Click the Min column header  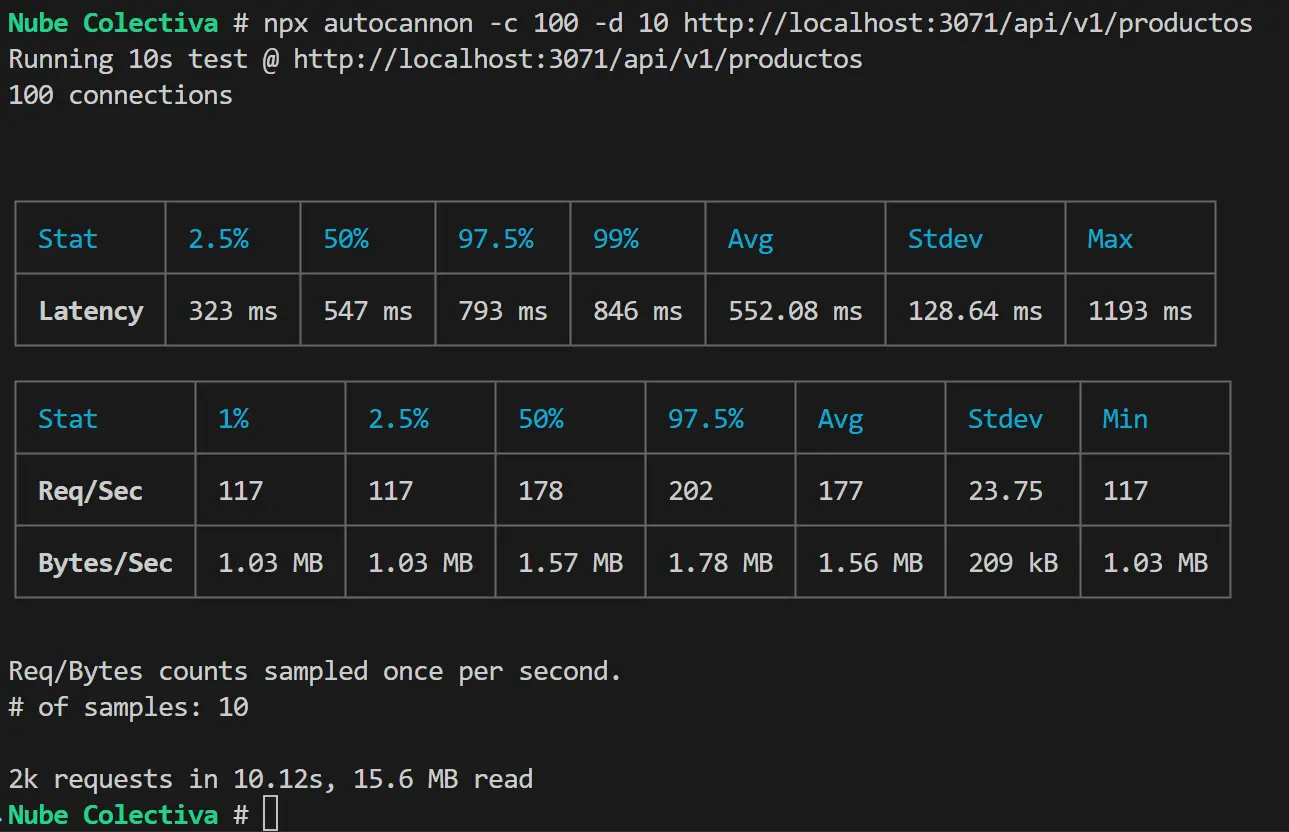coord(1125,419)
